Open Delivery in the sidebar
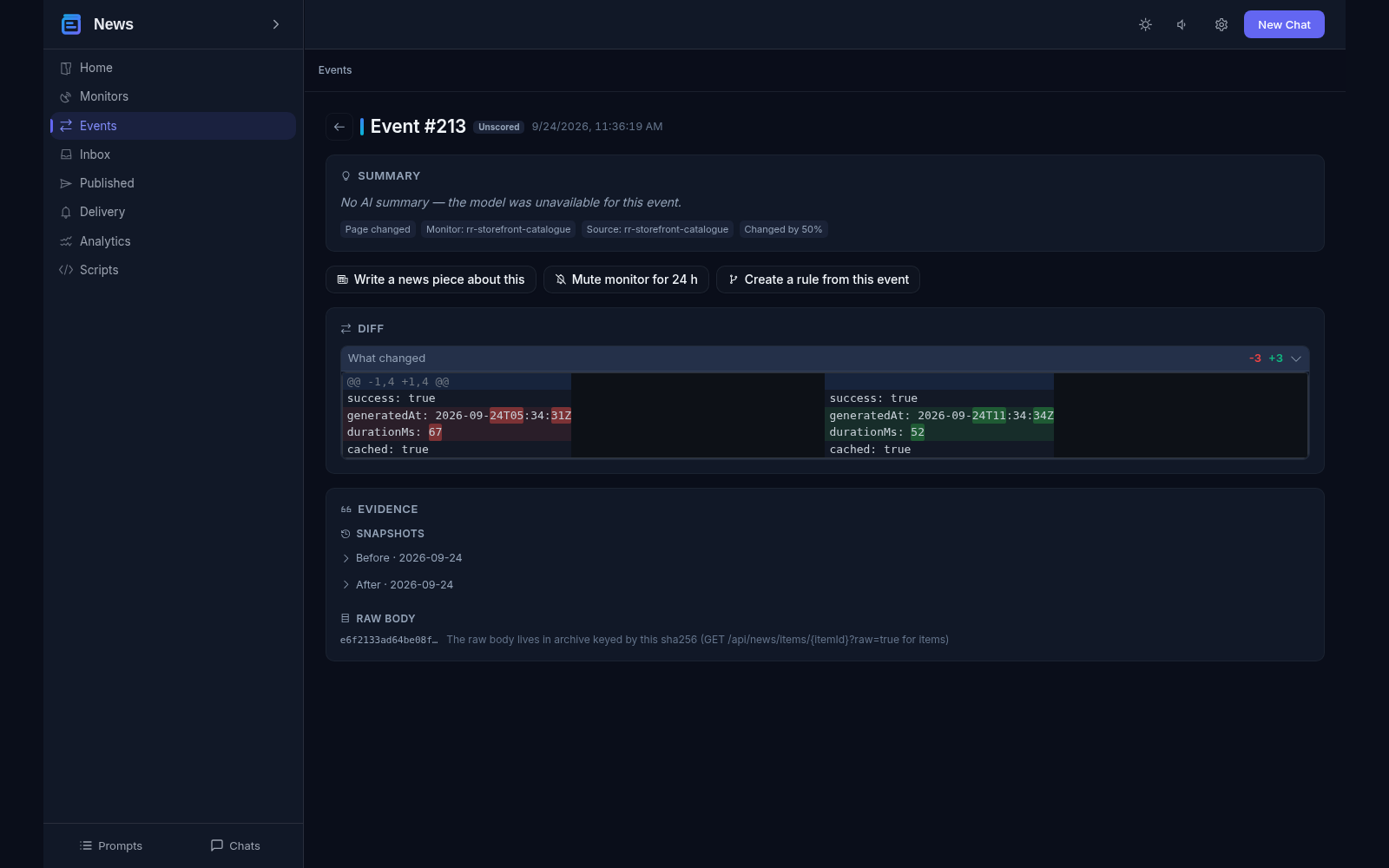The height and width of the screenshot is (868, 1389). click(173, 212)
